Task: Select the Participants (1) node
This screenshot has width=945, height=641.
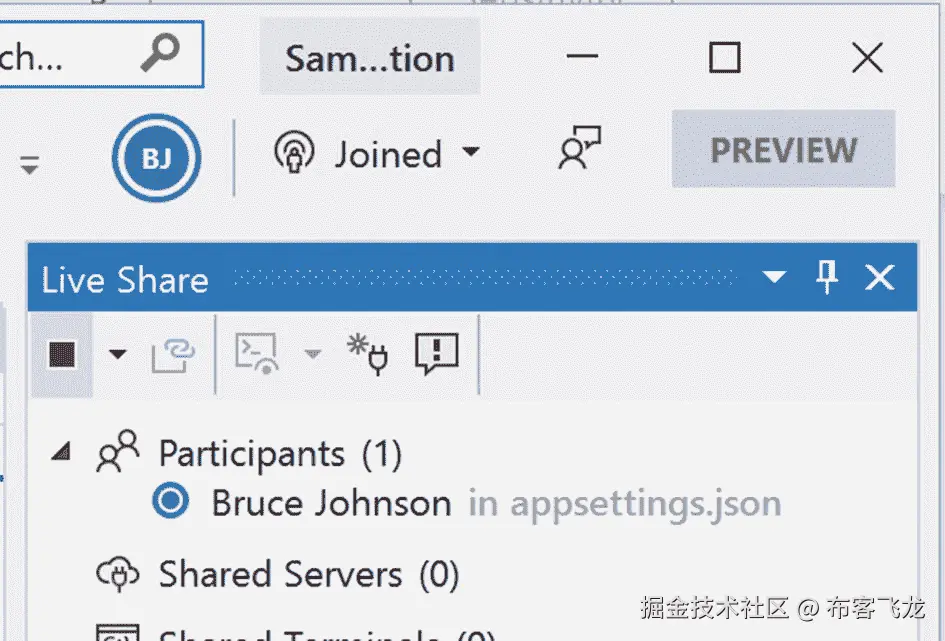Action: (x=280, y=454)
